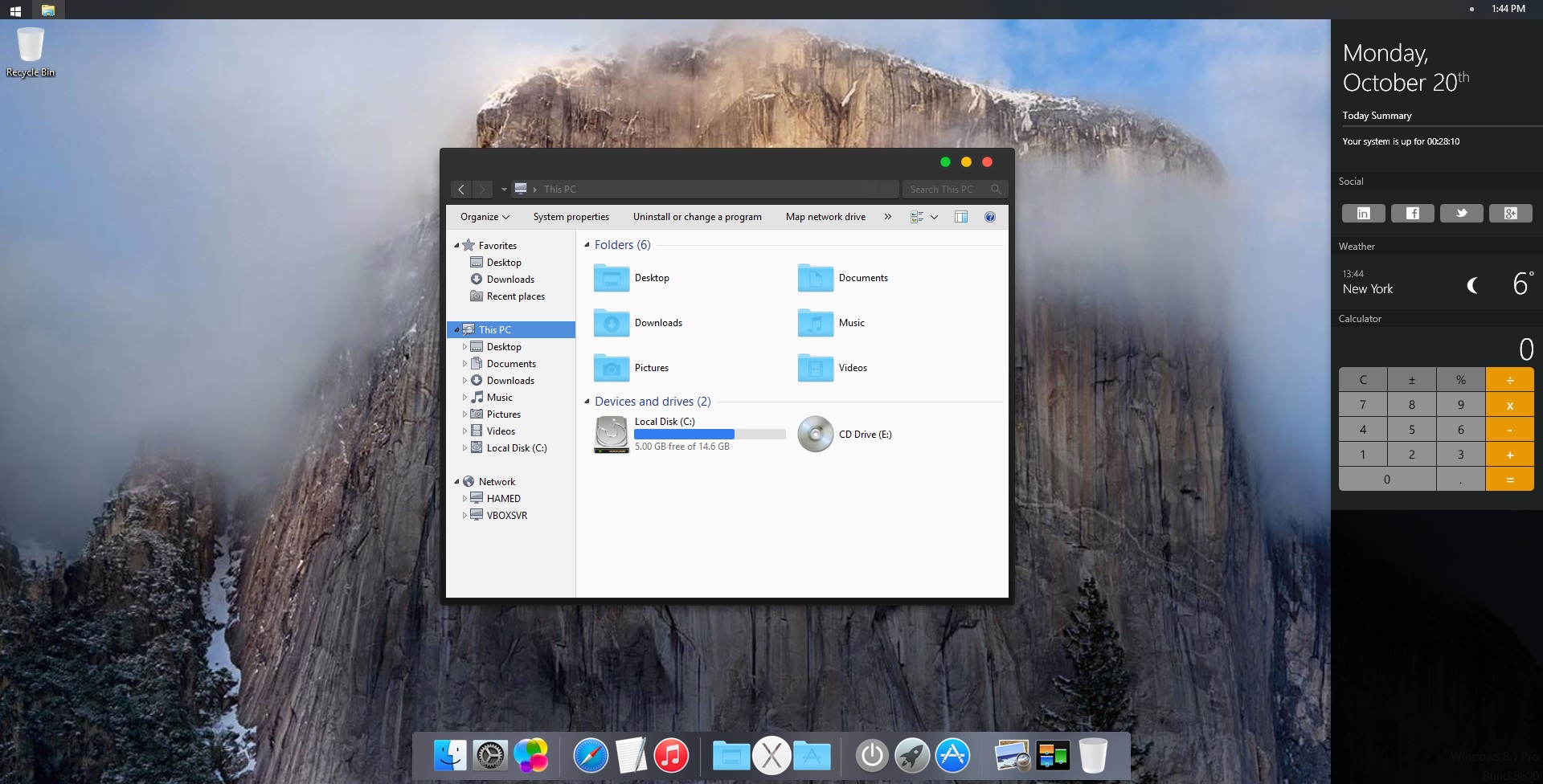The image size is (1543, 784).
Task: Open the Twitter social button
Action: pyautogui.click(x=1461, y=213)
